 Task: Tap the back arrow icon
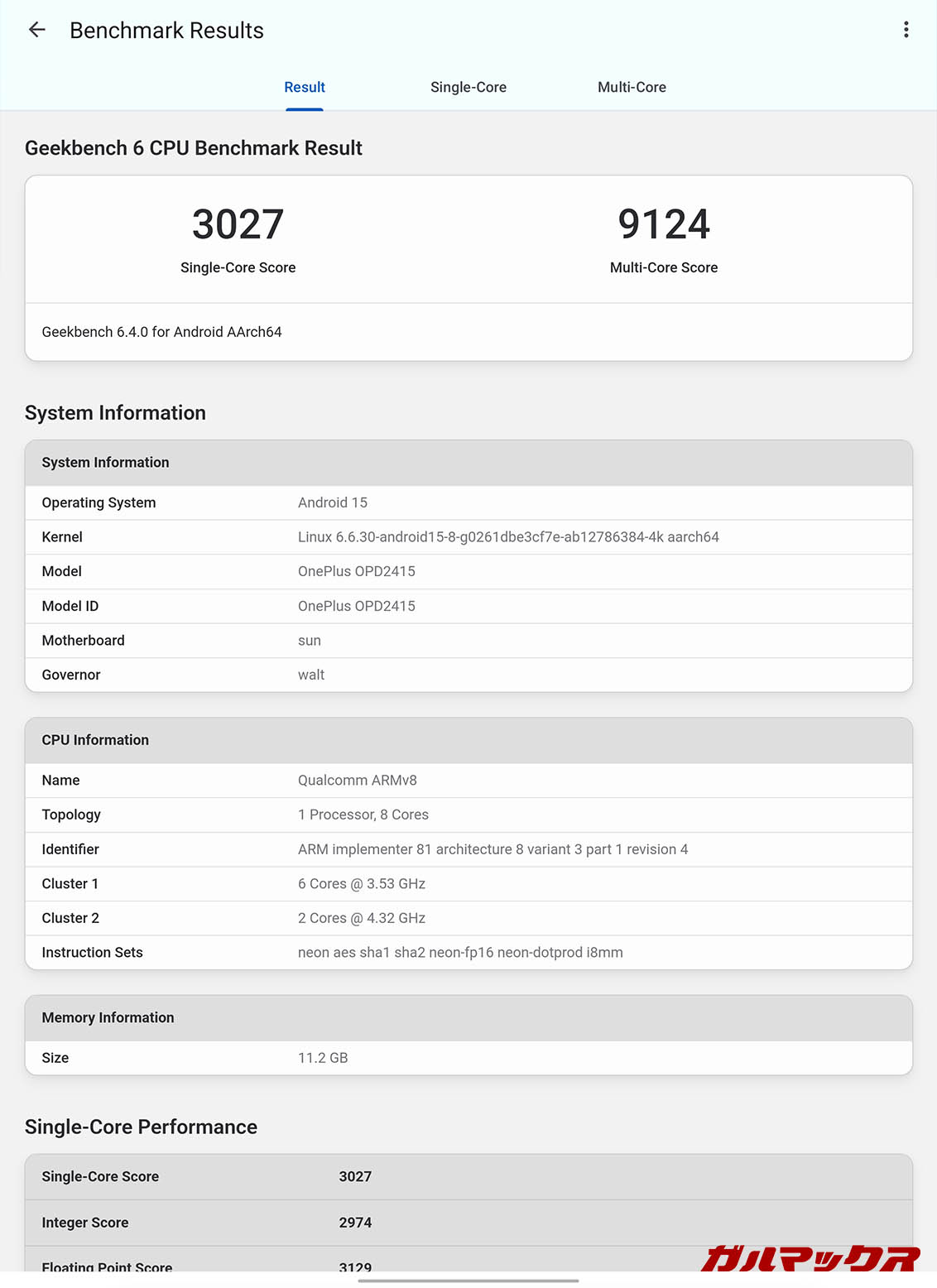click(37, 31)
